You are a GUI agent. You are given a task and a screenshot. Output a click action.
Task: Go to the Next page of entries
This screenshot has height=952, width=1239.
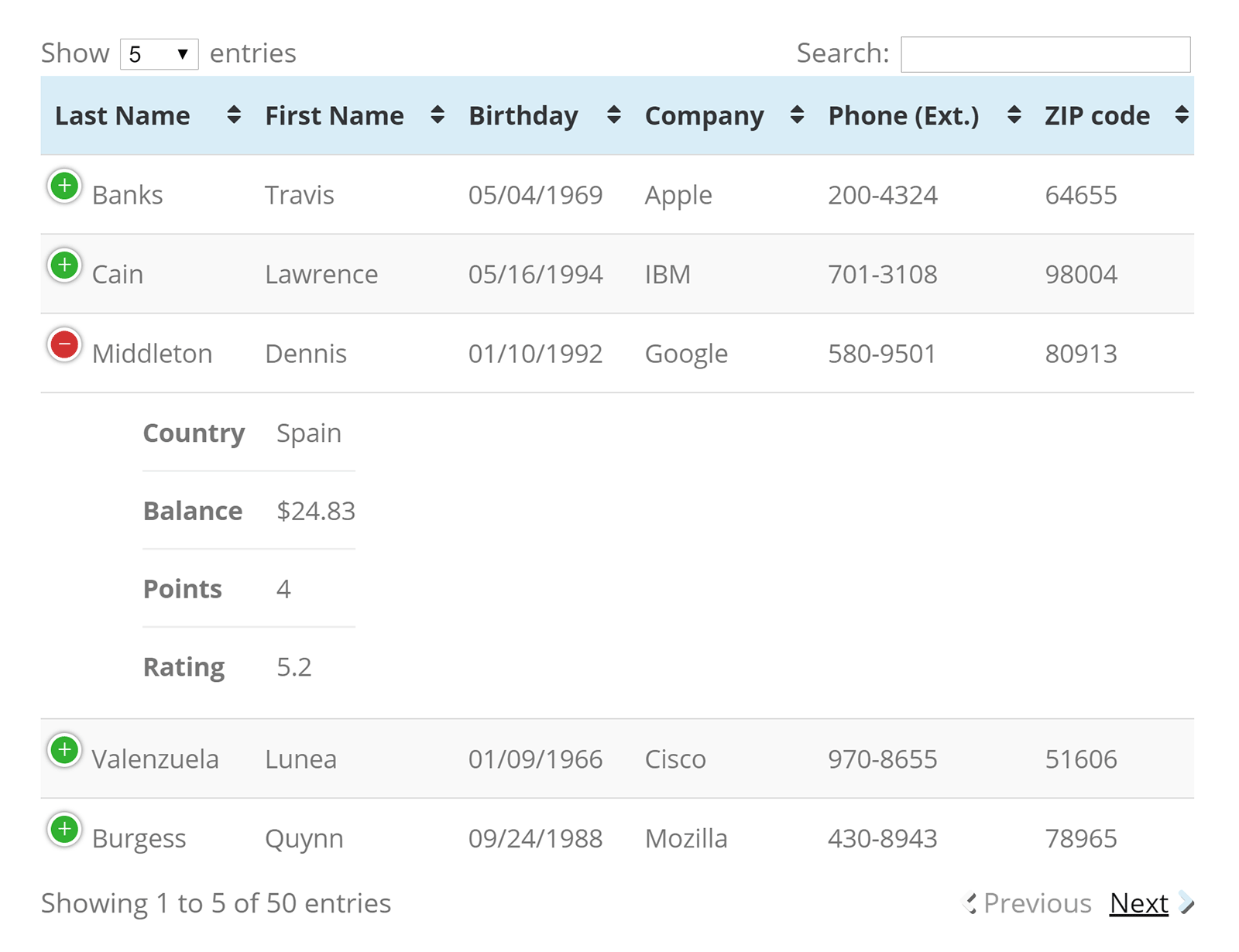(x=1138, y=902)
